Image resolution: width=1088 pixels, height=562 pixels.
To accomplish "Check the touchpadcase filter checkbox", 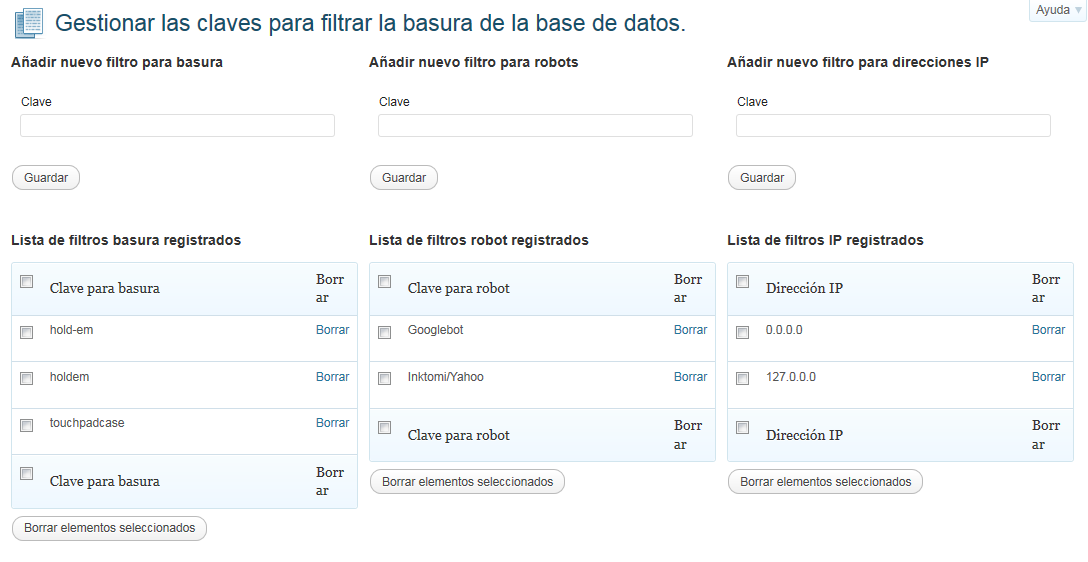I will (x=26, y=425).
